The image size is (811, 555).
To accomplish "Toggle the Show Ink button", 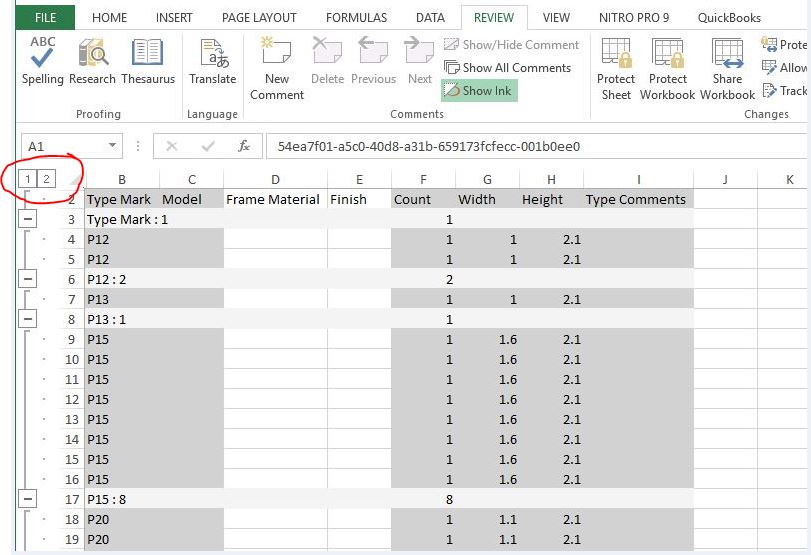I will (478, 91).
